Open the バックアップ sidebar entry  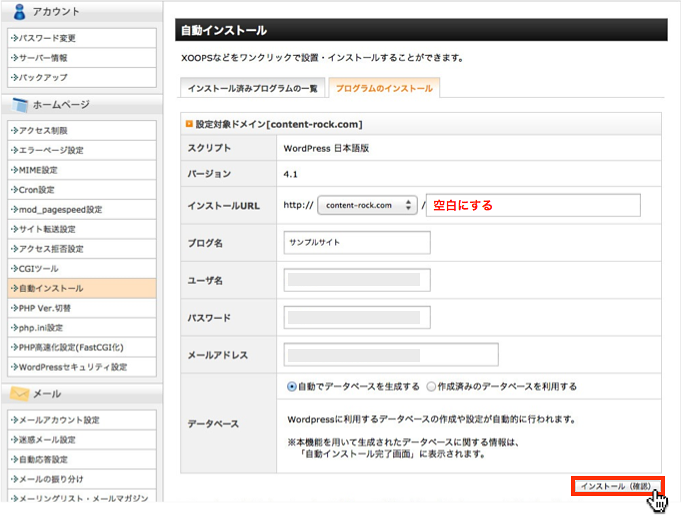point(82,78)
